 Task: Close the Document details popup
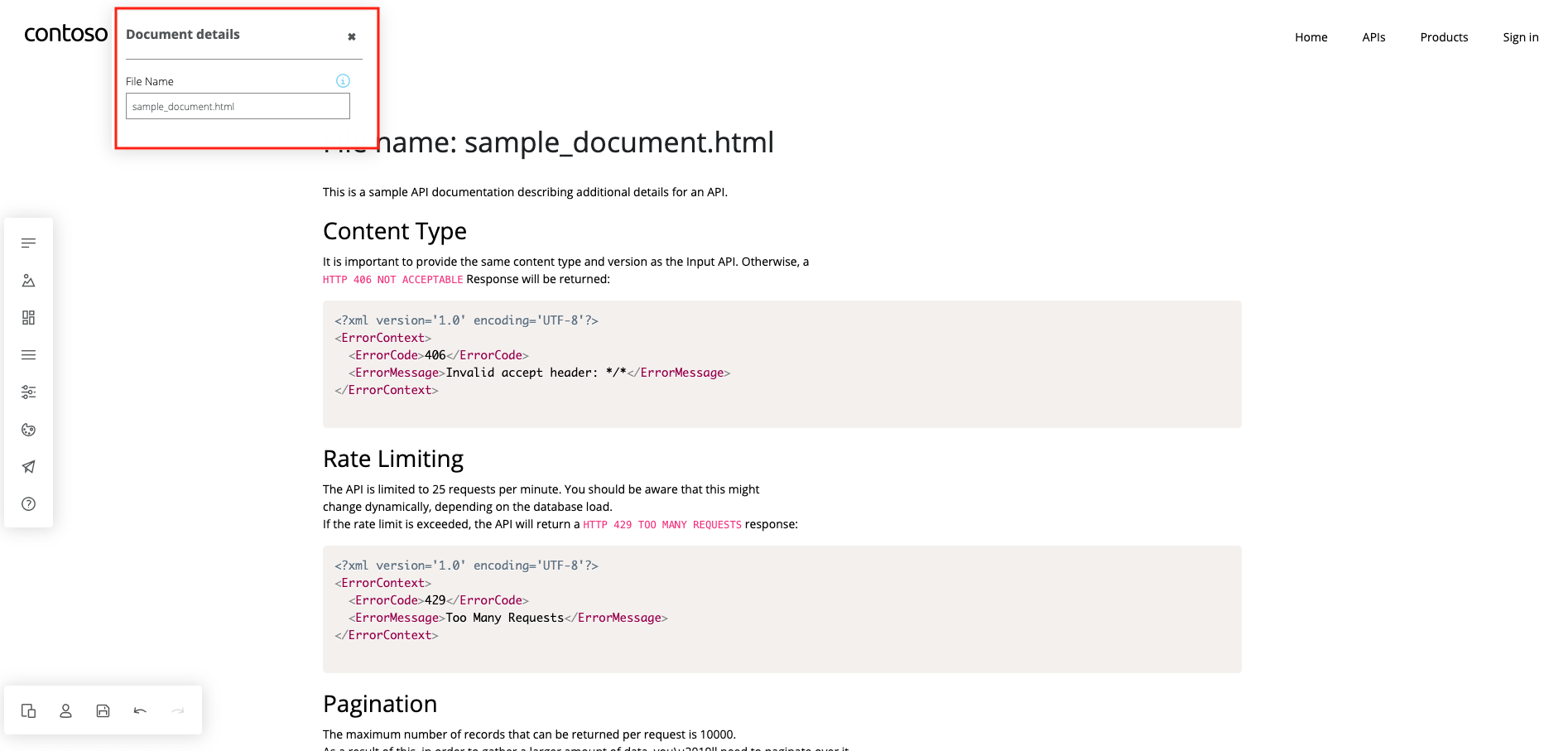point(352,36)
